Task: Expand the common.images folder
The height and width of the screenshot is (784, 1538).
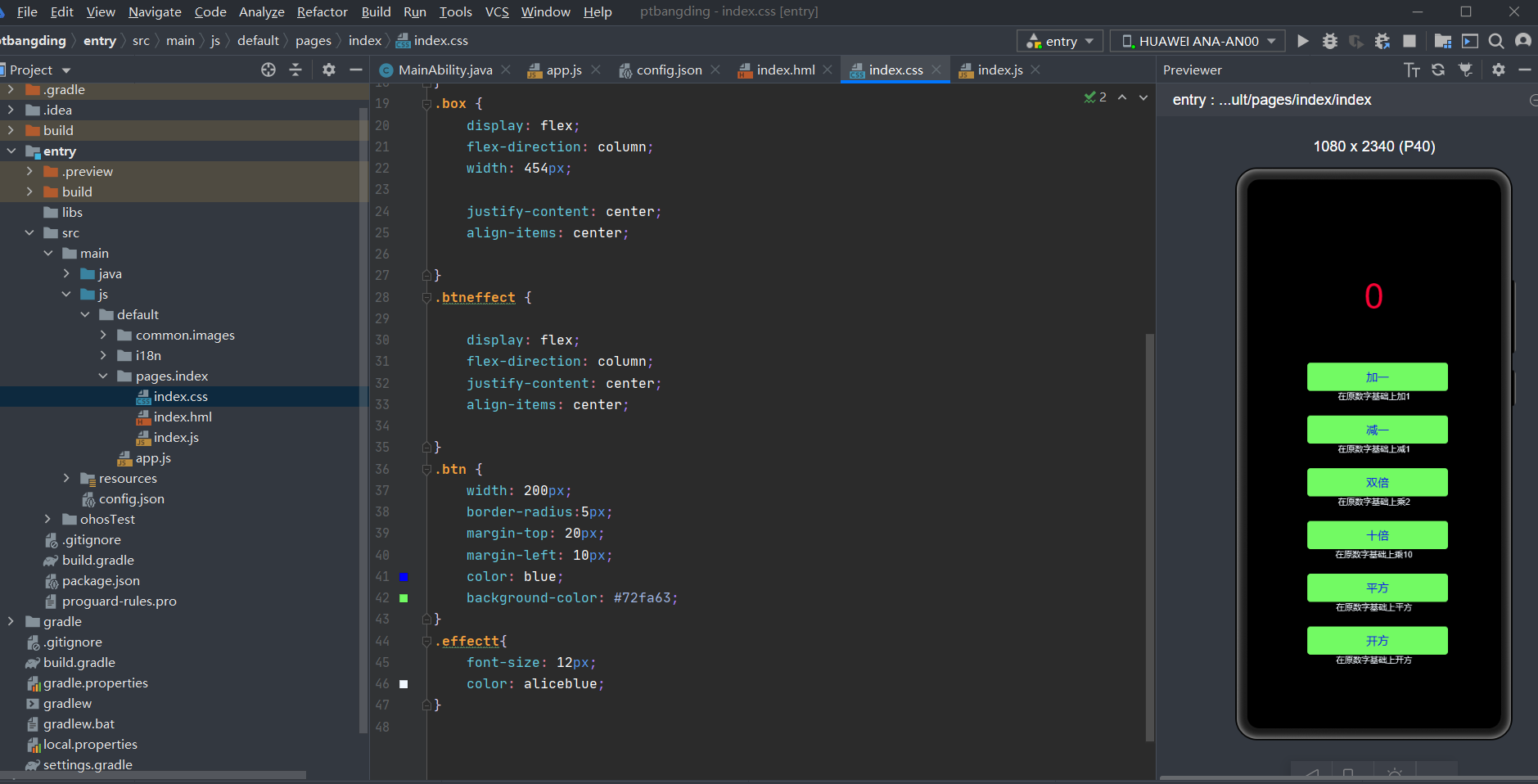Action: click(103, 335)
